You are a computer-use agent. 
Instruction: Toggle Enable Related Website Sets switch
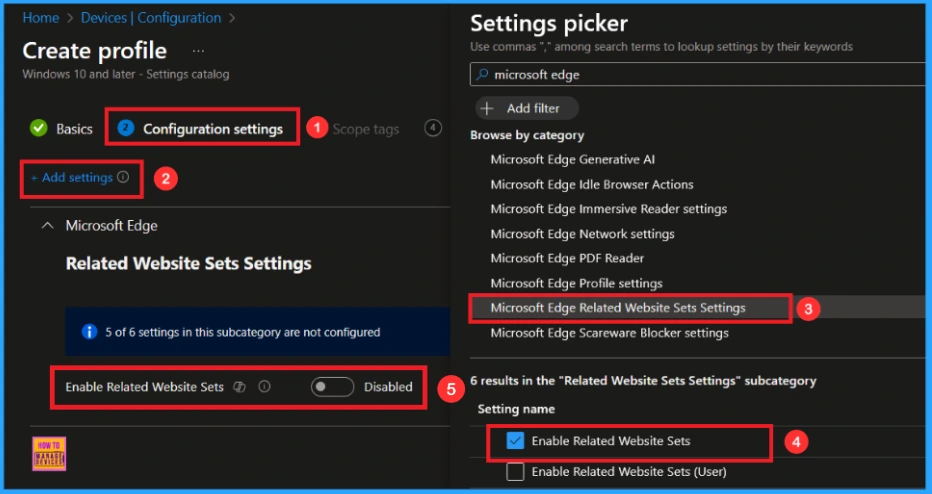point(332,387)
